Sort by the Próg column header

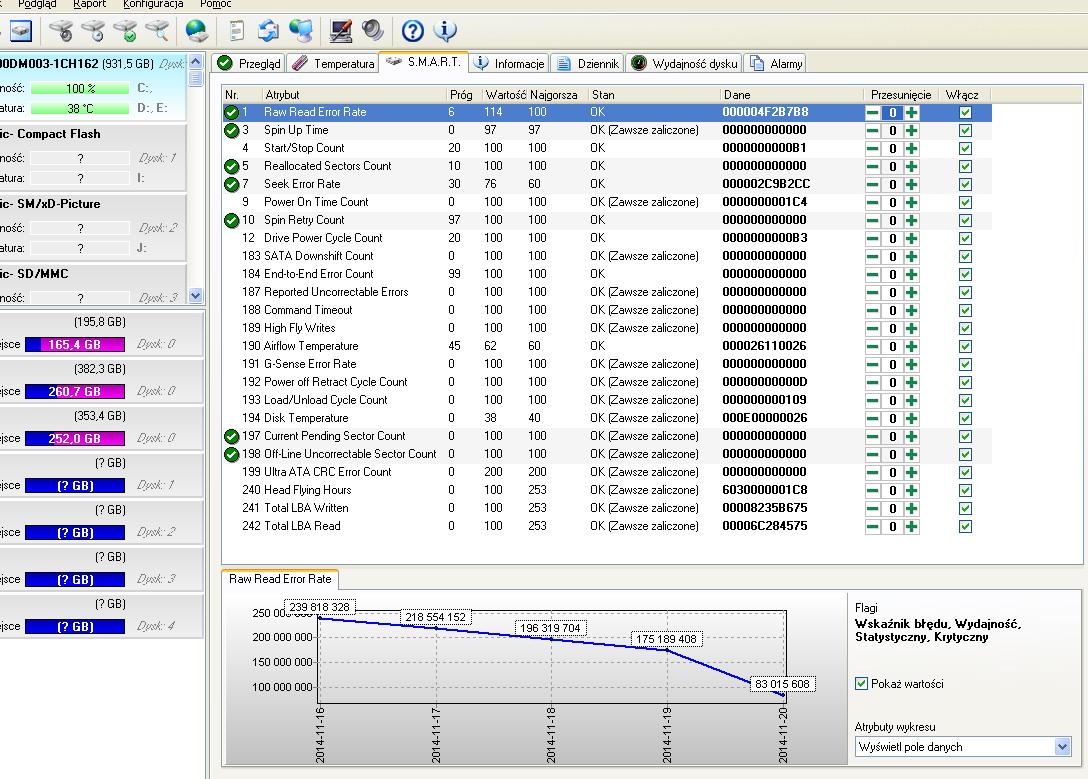[x=464, y=94]
